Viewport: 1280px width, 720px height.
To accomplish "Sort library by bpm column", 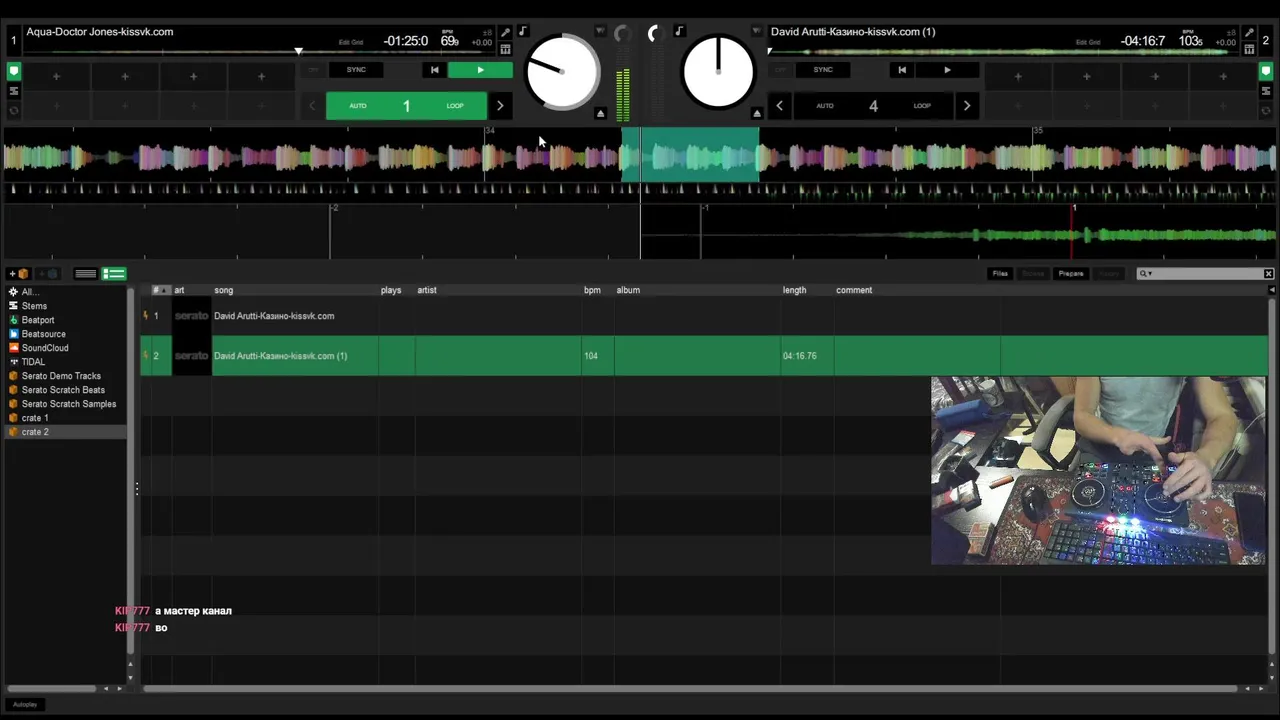I will point(597,290).
